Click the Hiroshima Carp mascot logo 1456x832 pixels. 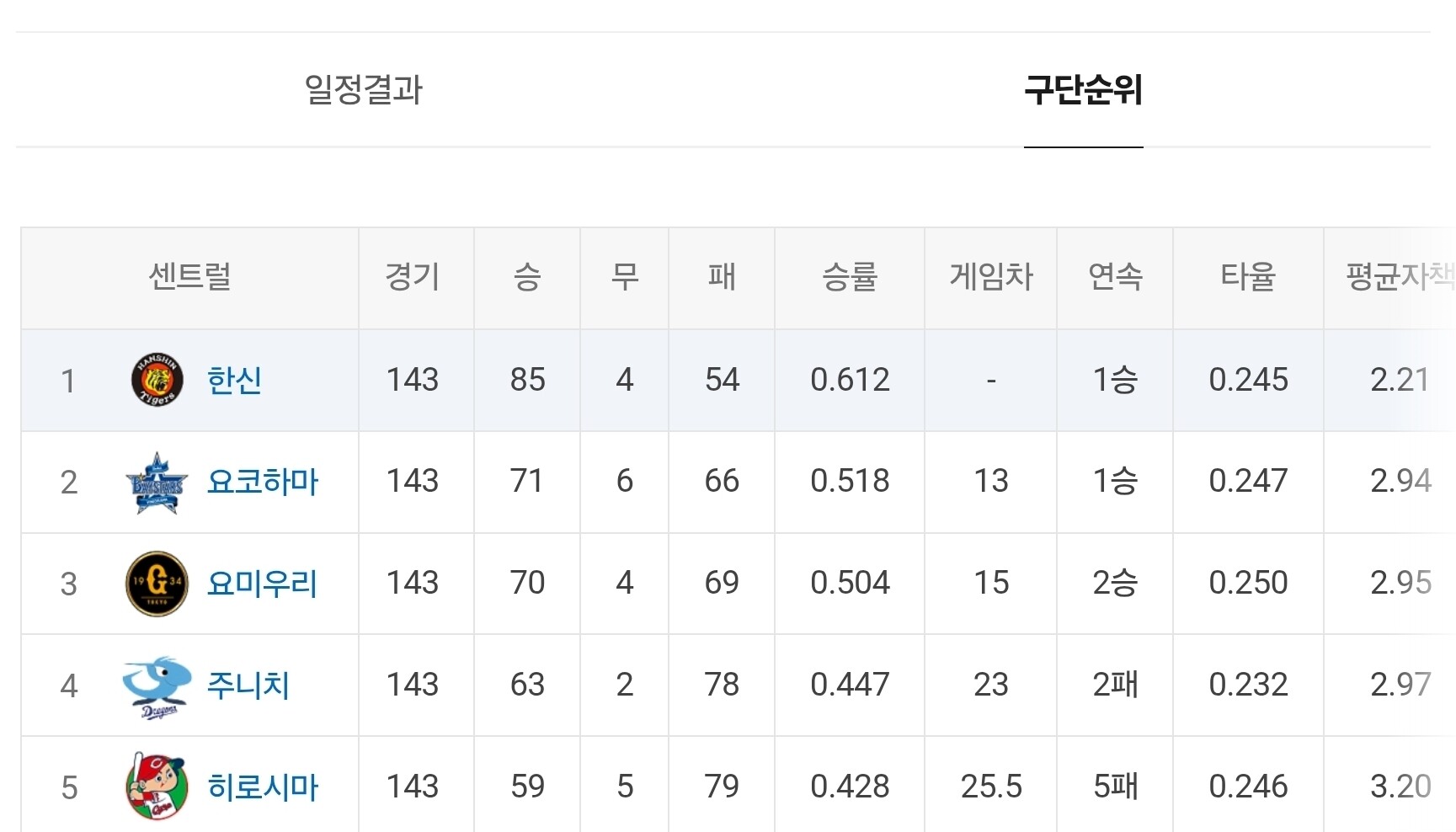pyautogui.click(x=156, y=787)
